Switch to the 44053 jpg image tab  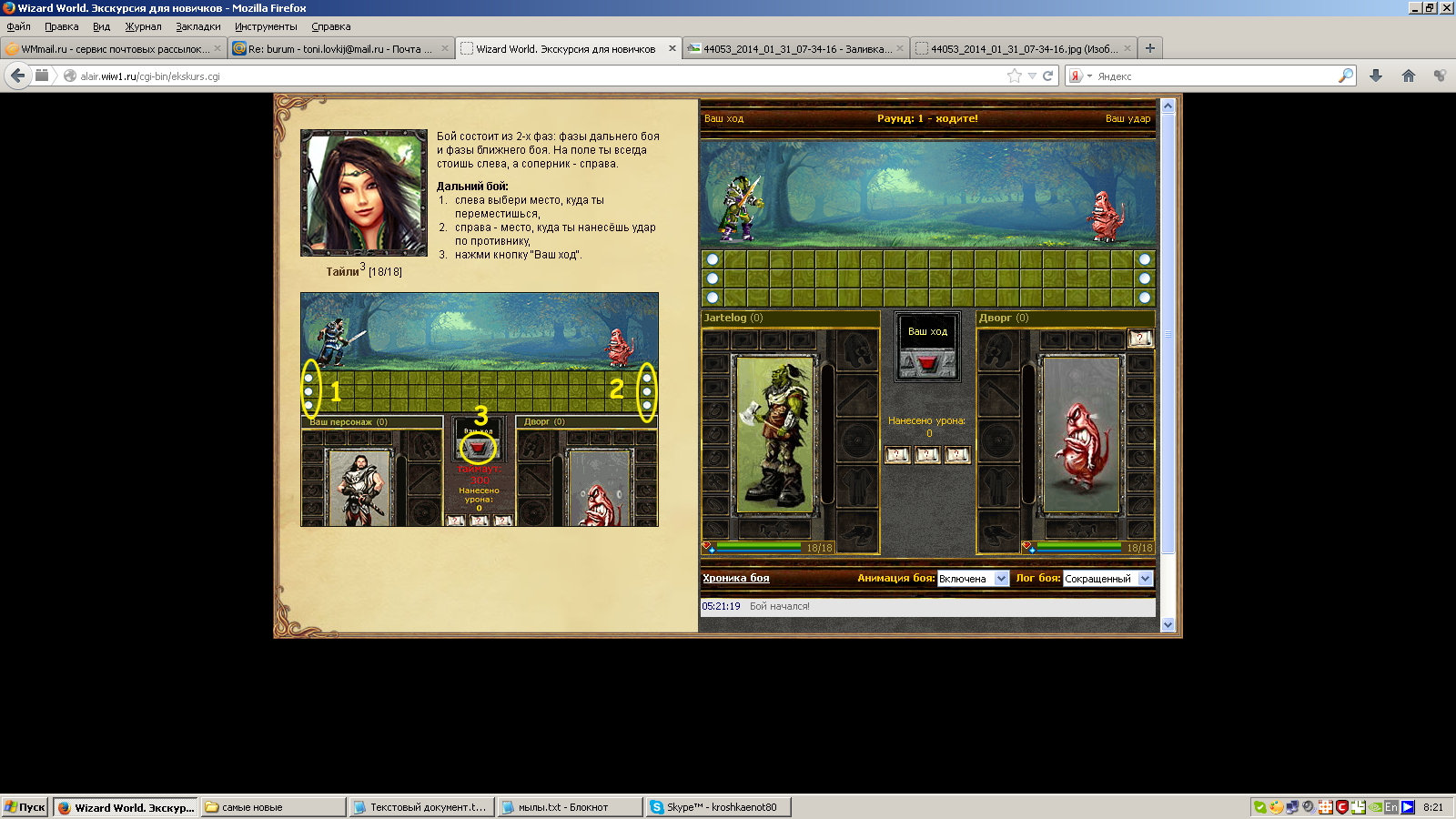point(1024,49)
